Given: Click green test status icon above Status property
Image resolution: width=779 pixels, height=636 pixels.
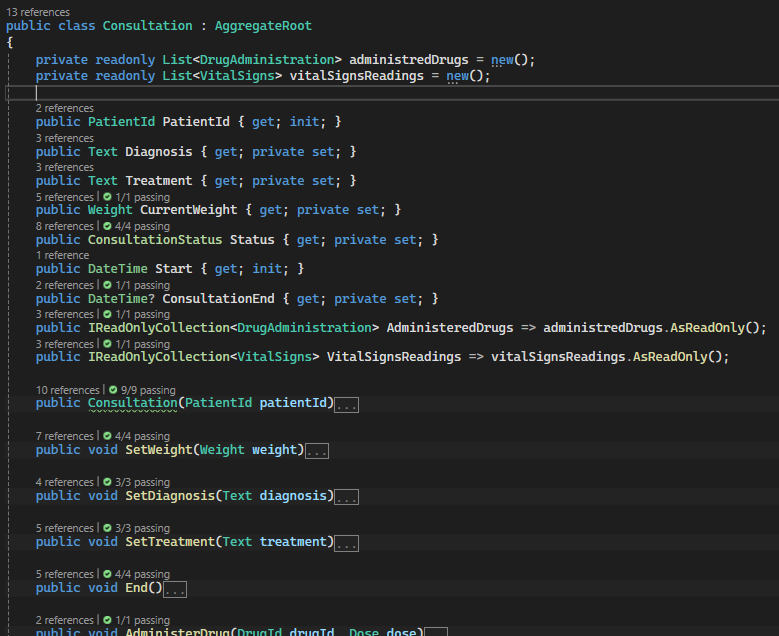Looking at the screenshot, I should click(107, 226).
